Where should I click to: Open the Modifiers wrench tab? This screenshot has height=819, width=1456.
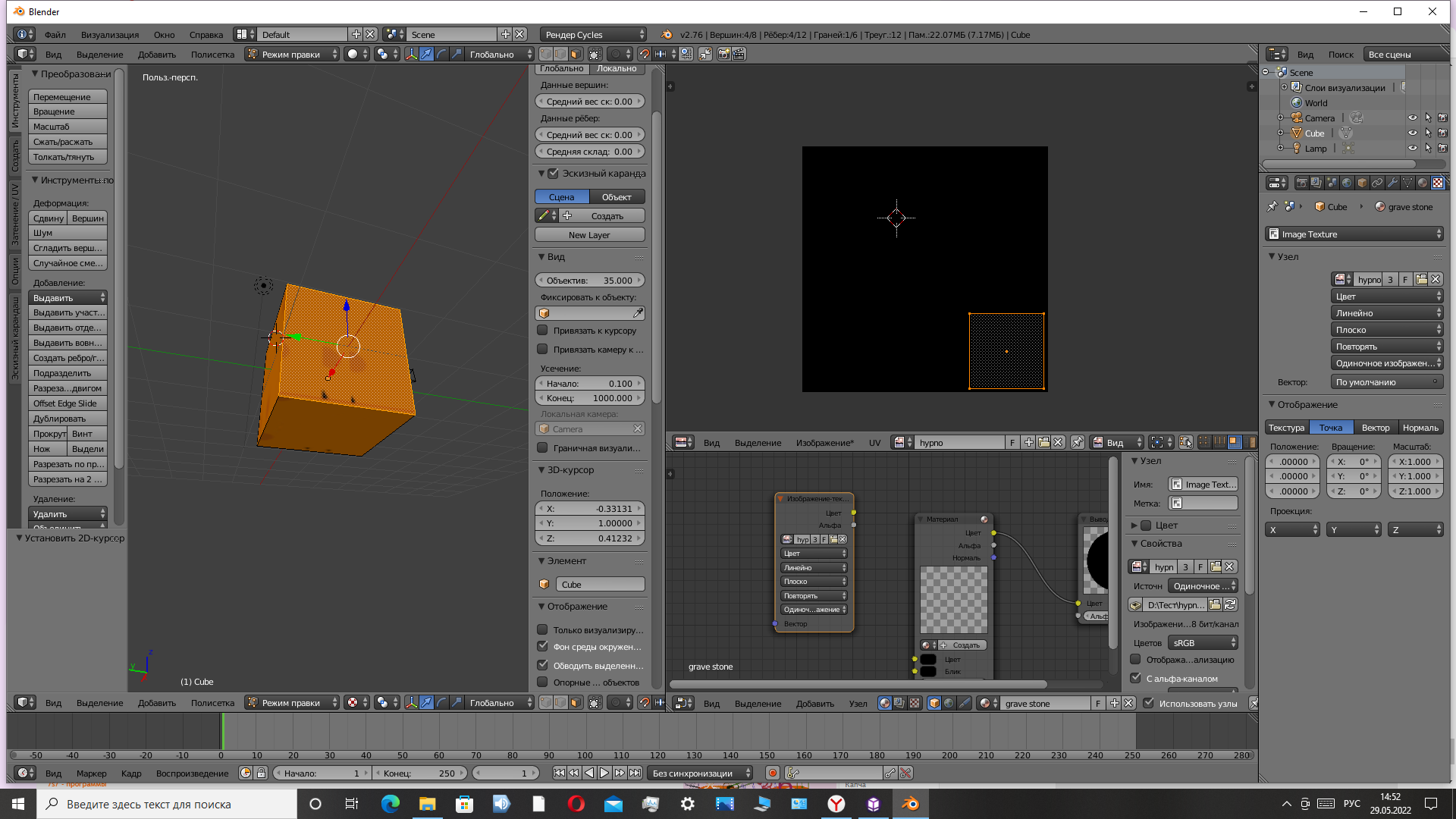coord(1392,183)
